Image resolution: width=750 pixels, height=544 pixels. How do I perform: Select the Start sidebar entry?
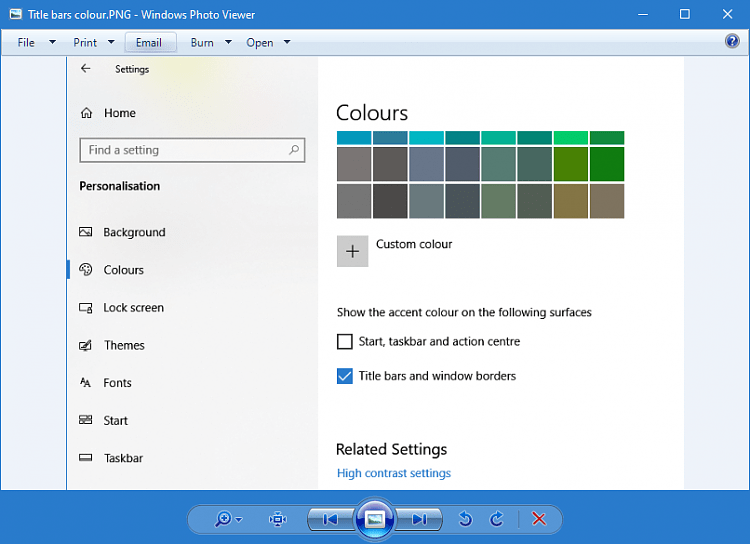tap(116, 421)
